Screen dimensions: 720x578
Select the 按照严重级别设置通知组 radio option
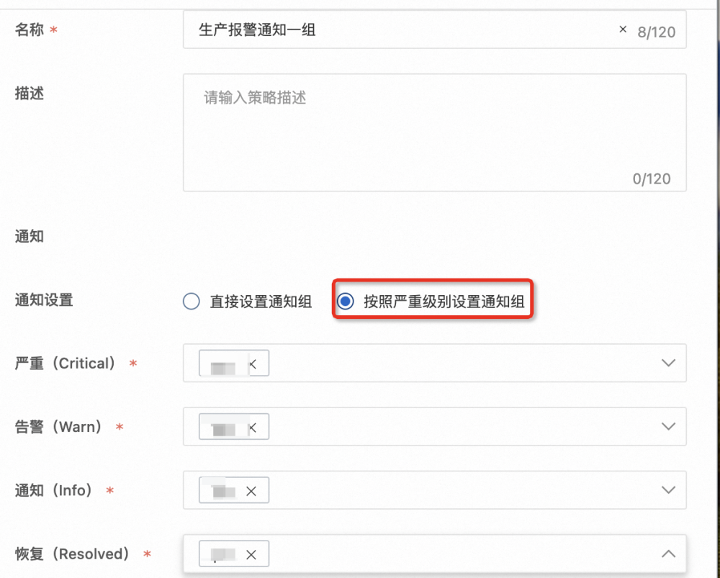[346, 301]
